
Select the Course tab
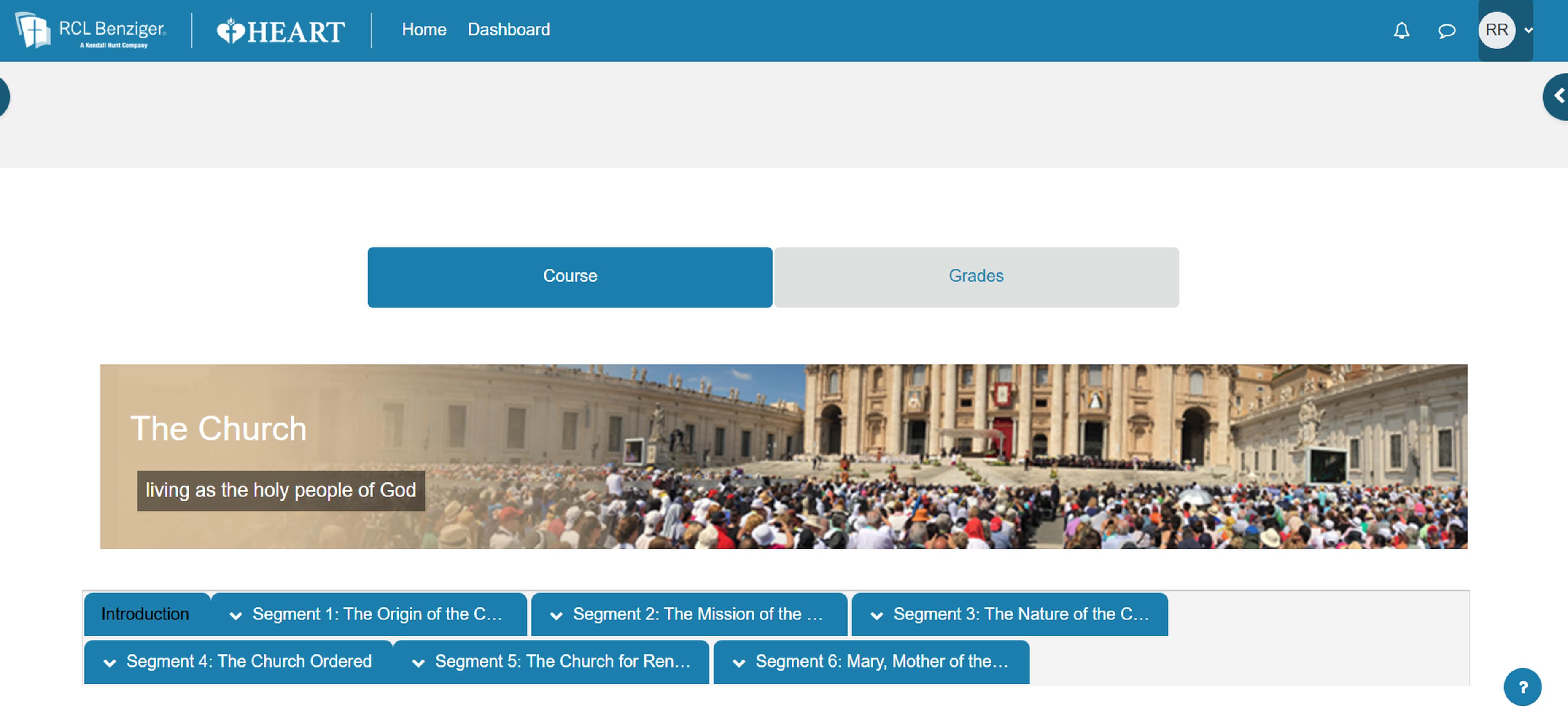click(569, 276)
